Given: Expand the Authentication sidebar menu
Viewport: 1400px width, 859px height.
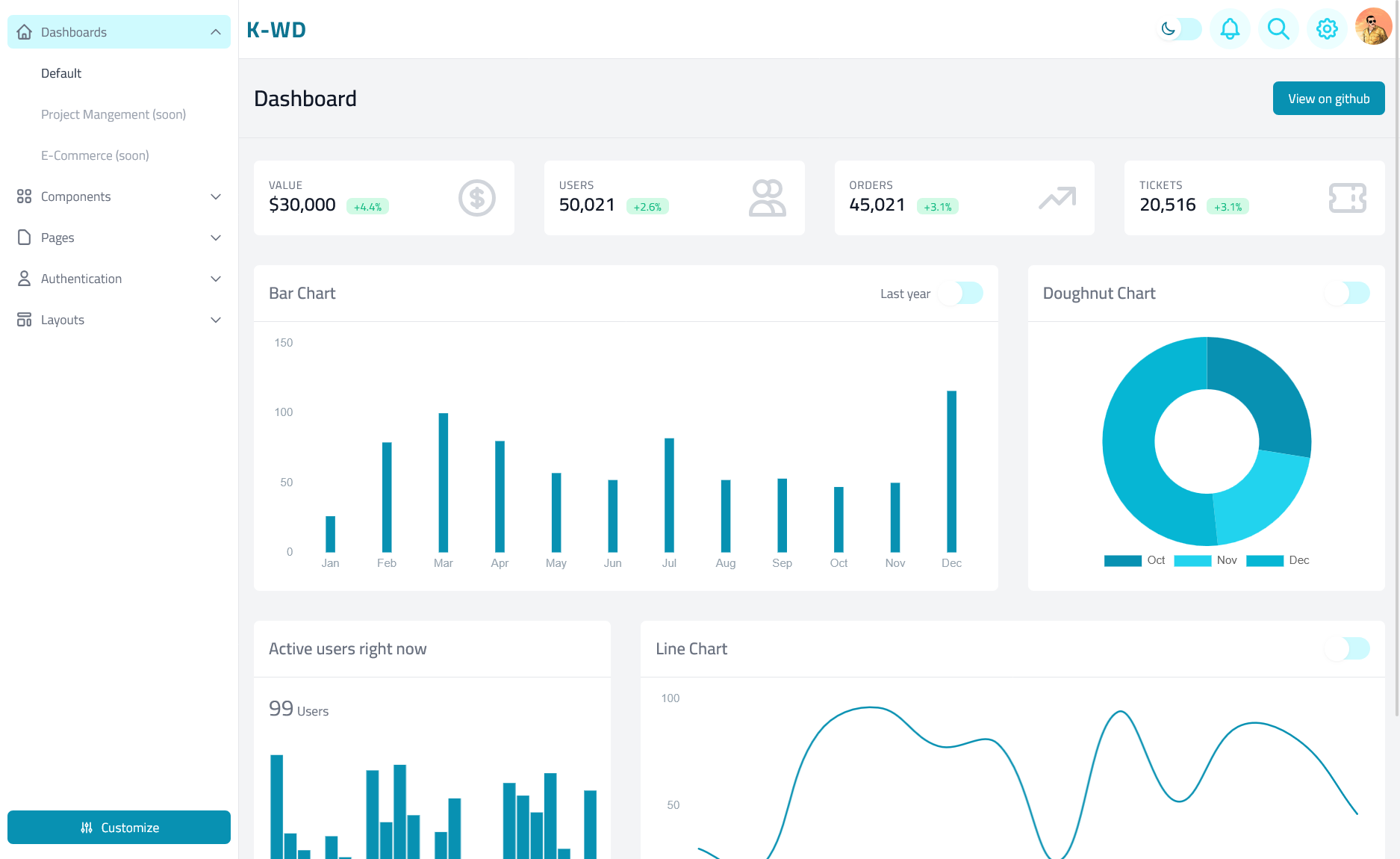Looking at the screenshot, I should coord(119,279).
